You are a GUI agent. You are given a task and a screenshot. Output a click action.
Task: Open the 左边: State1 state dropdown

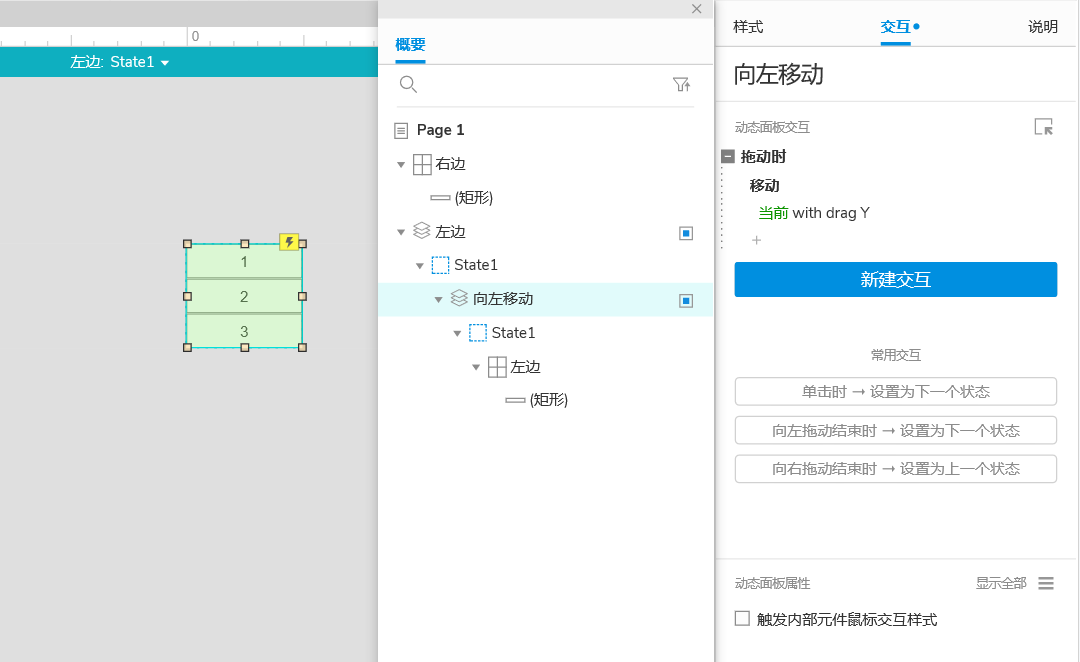(119, 62)
